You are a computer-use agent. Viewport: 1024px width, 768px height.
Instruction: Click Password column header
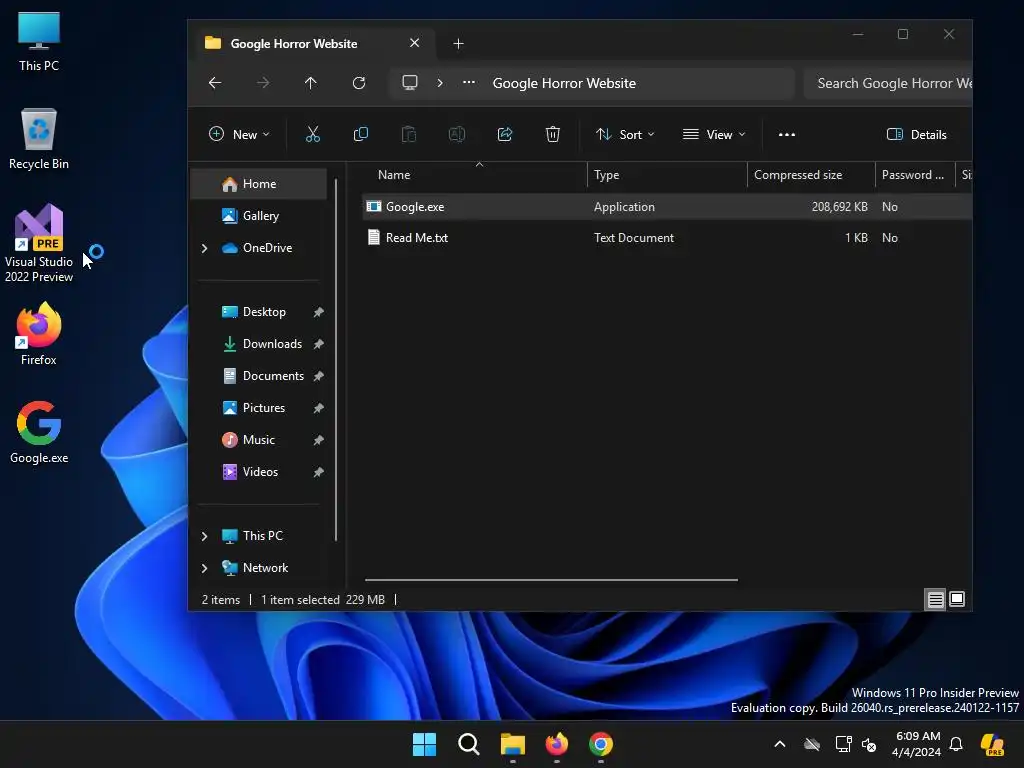[914, 175]
